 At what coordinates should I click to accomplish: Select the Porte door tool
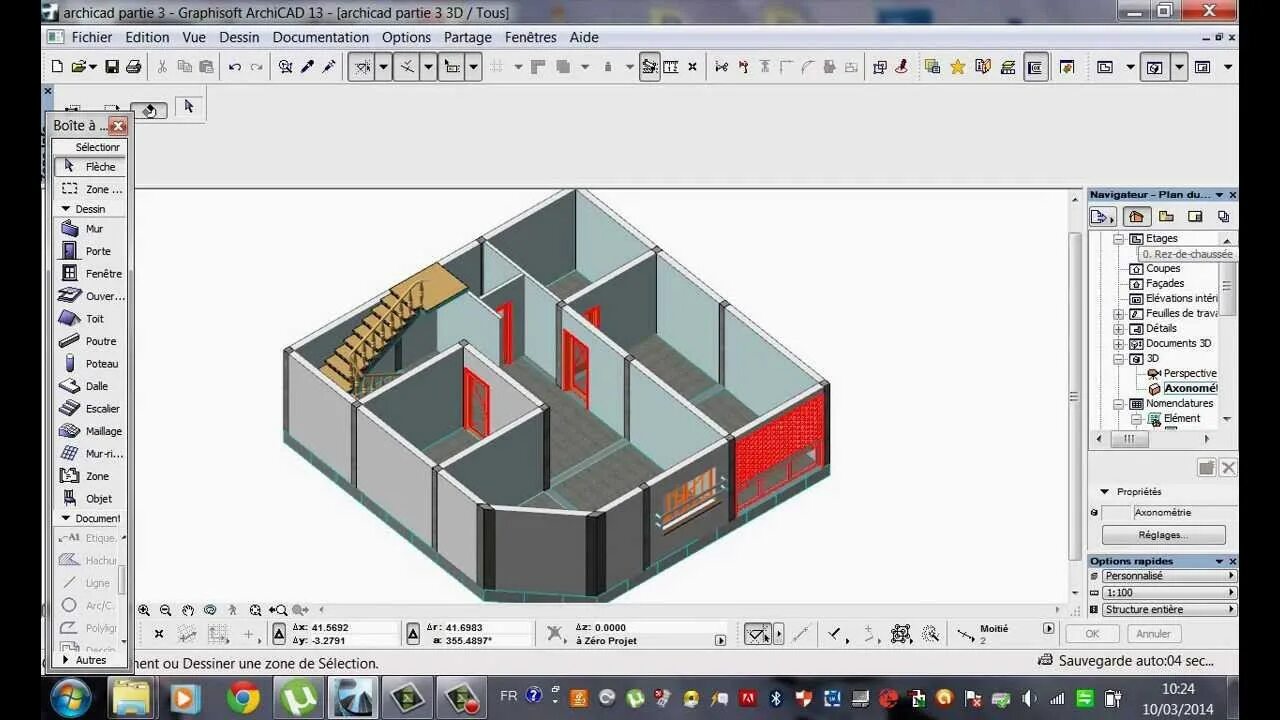90,251
